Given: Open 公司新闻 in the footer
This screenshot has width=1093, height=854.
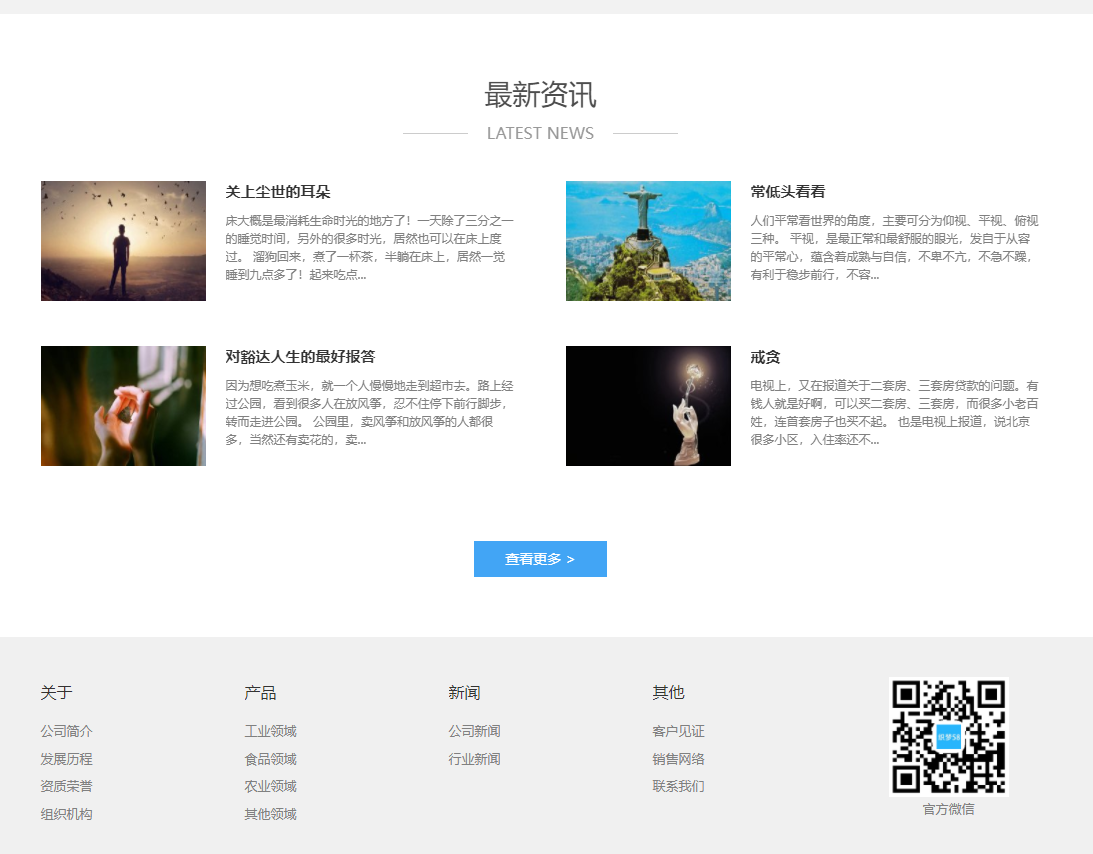Looking at the screenshot, I should [474, 731].
